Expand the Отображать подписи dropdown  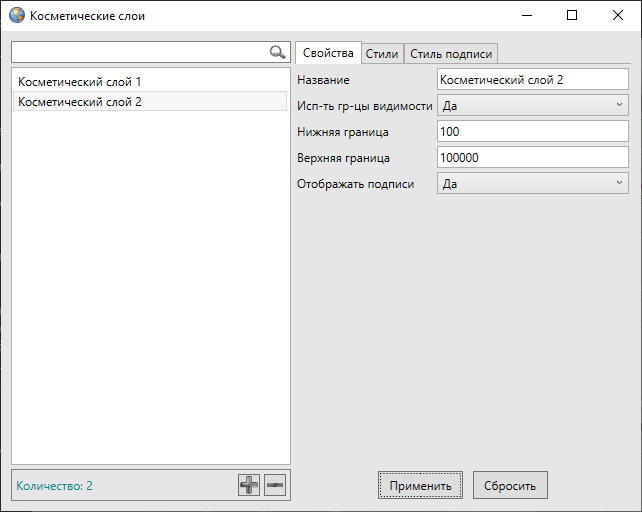click(x=532, y=183)
